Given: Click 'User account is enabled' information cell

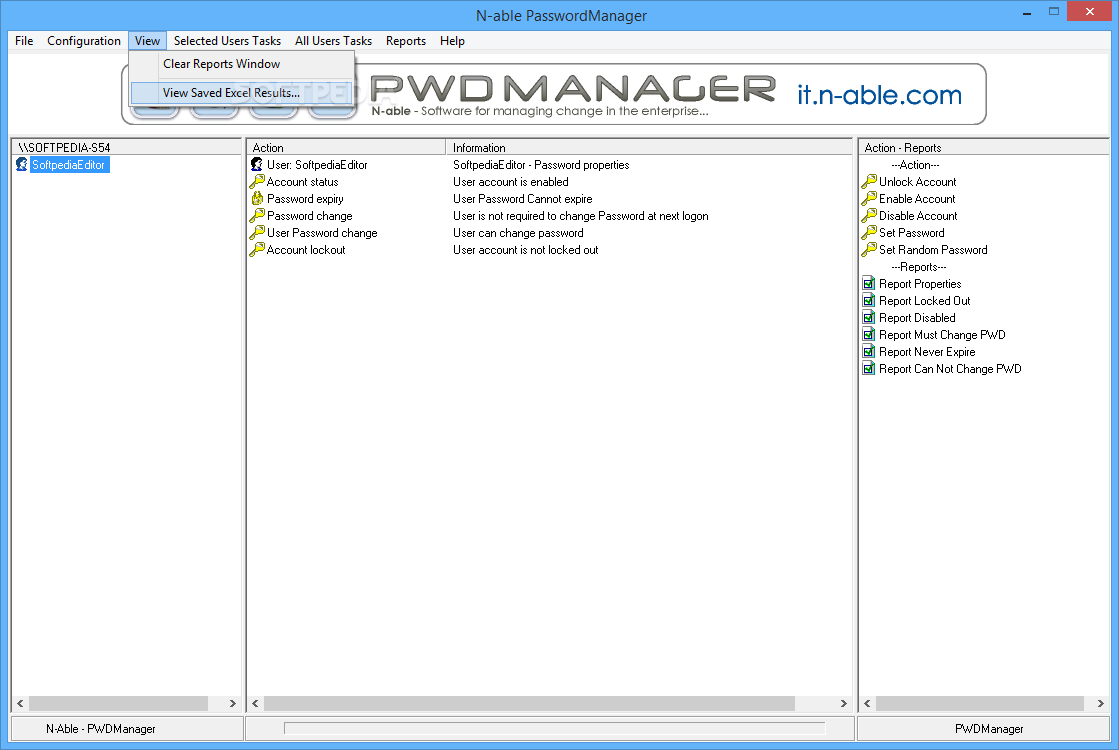Looking at the screenshot, I should pyautogui.click(x=510, y=182).
